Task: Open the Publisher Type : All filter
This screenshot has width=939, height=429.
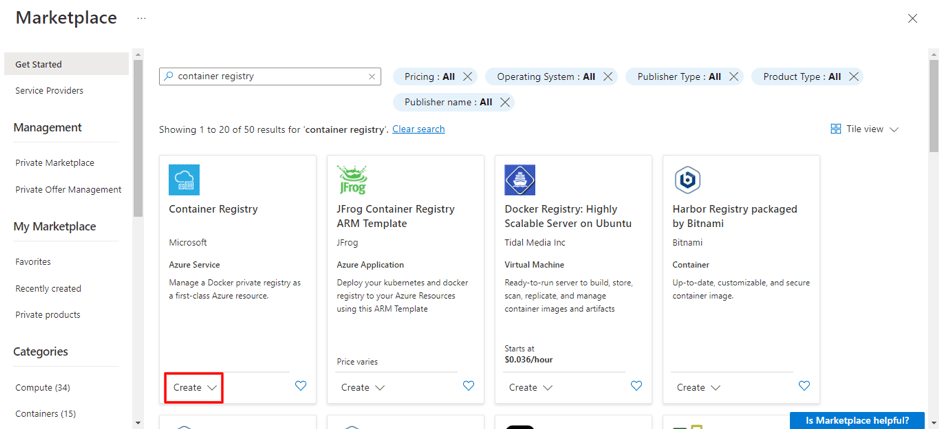Action: point(678,77)
